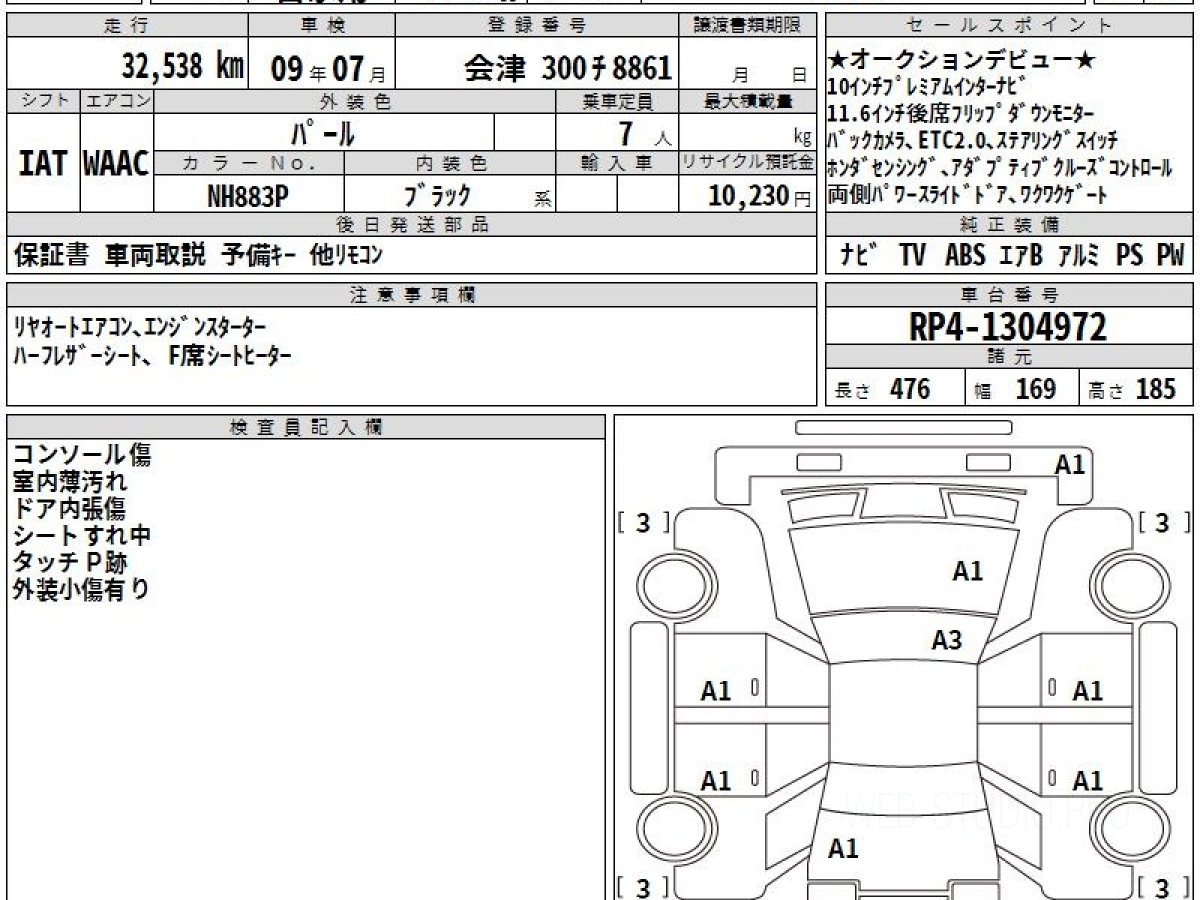Select the ハーフレザーシート、F席シートヒーター note
The image size is (1200, 900).
(153, 356)
